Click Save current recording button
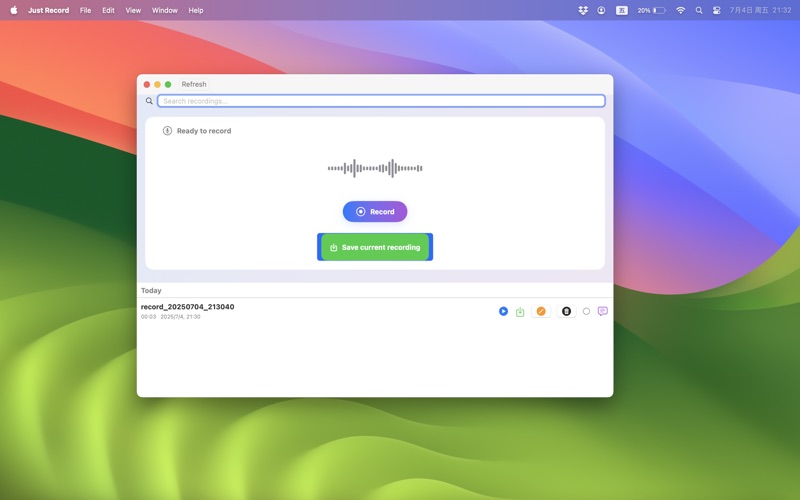 coord(375,247)
